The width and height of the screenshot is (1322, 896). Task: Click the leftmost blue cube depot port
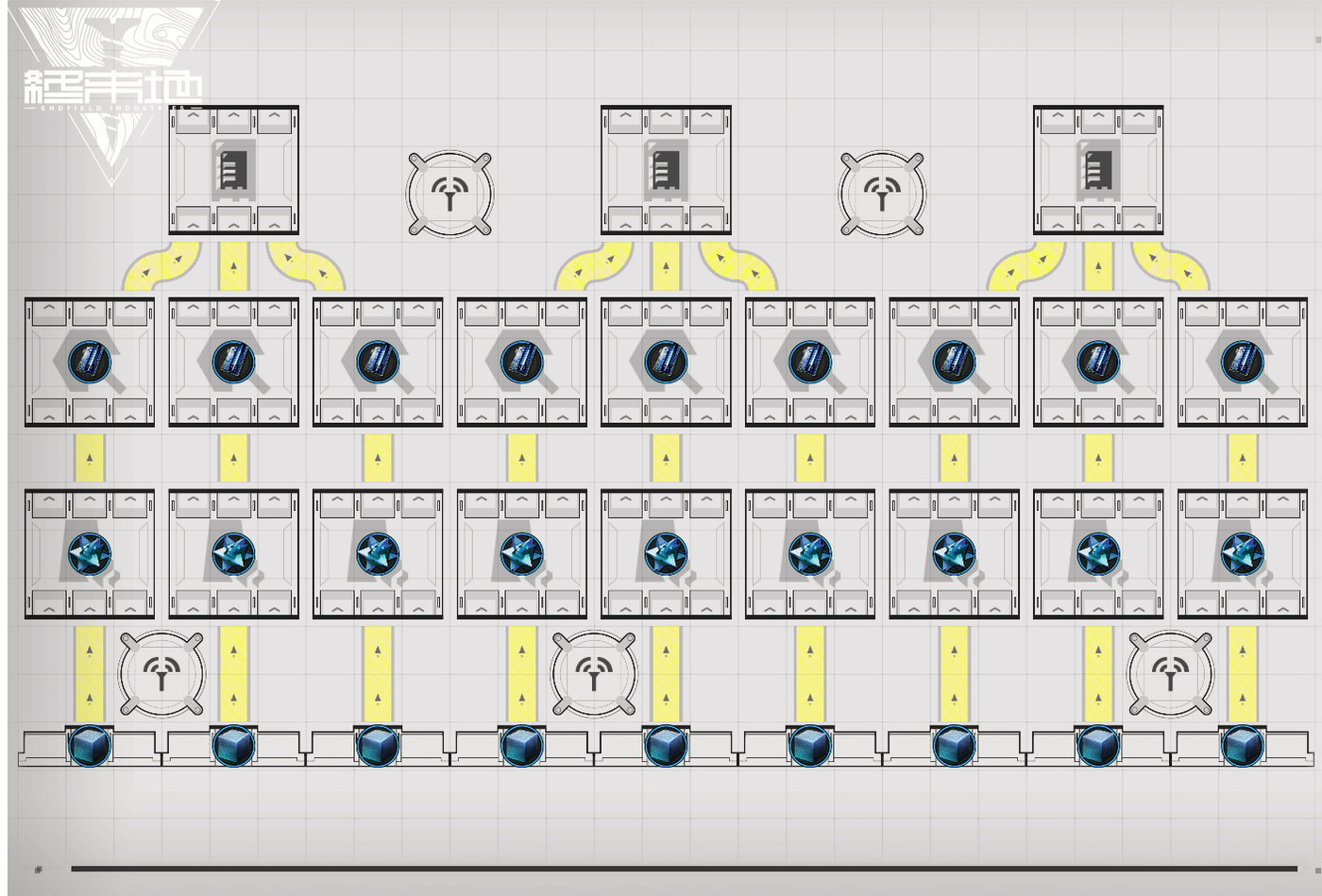[90, 746]
